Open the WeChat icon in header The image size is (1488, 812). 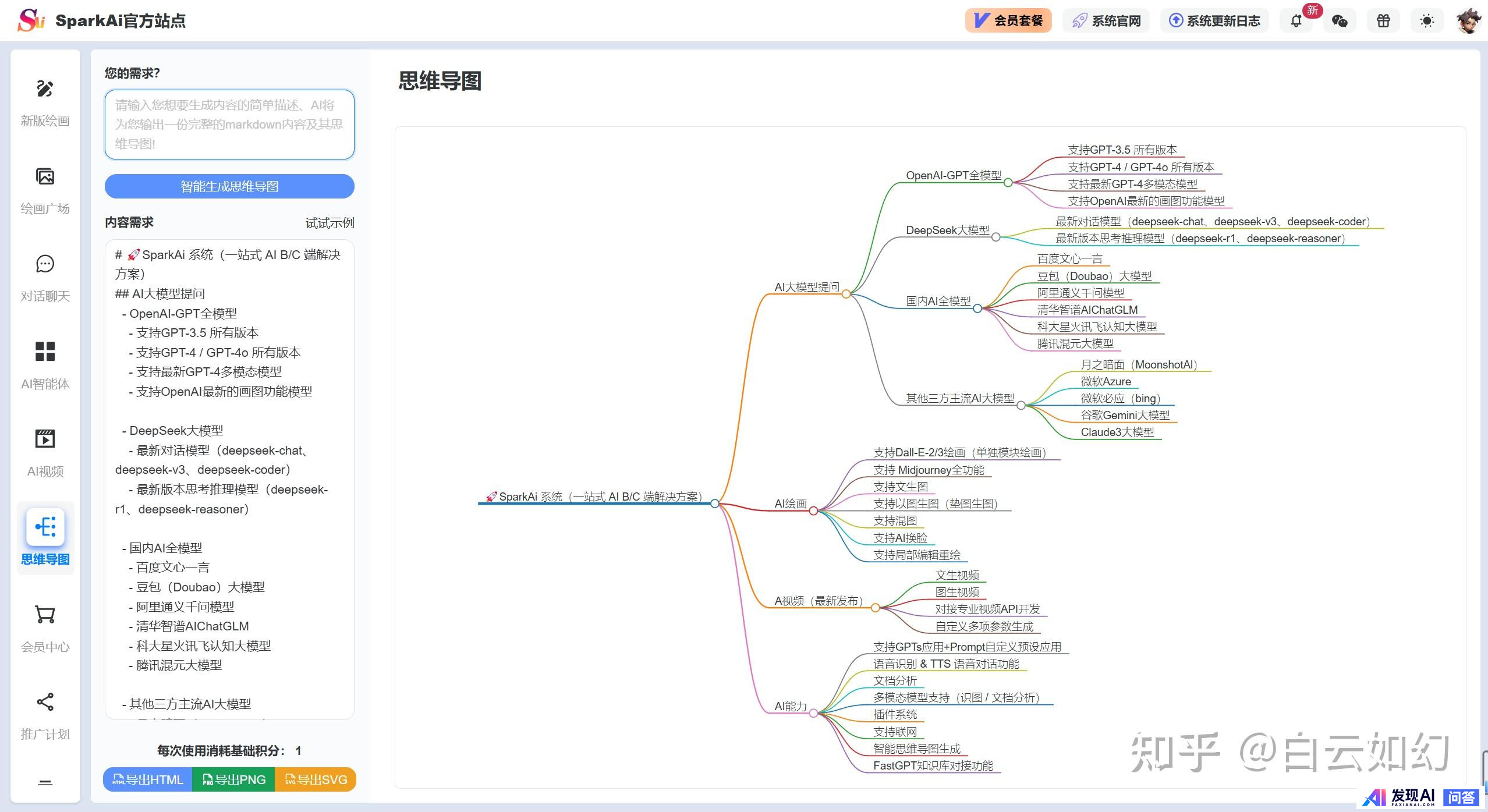tap(1340, 21)
